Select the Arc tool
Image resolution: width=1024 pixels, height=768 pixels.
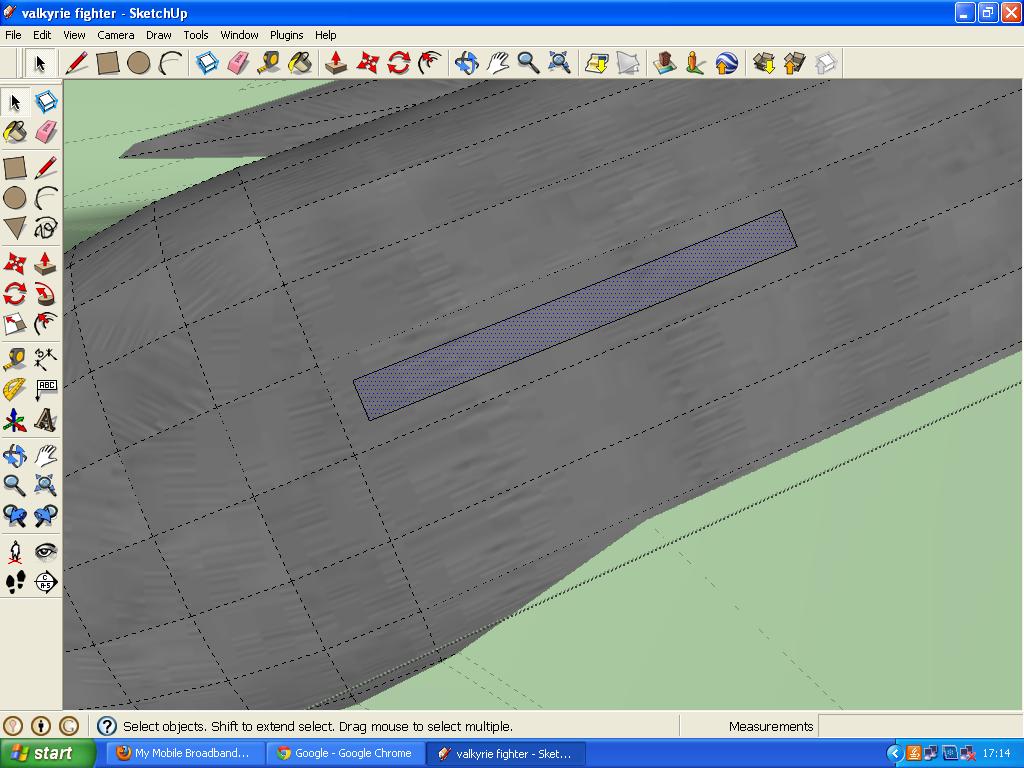click(46, 198)
